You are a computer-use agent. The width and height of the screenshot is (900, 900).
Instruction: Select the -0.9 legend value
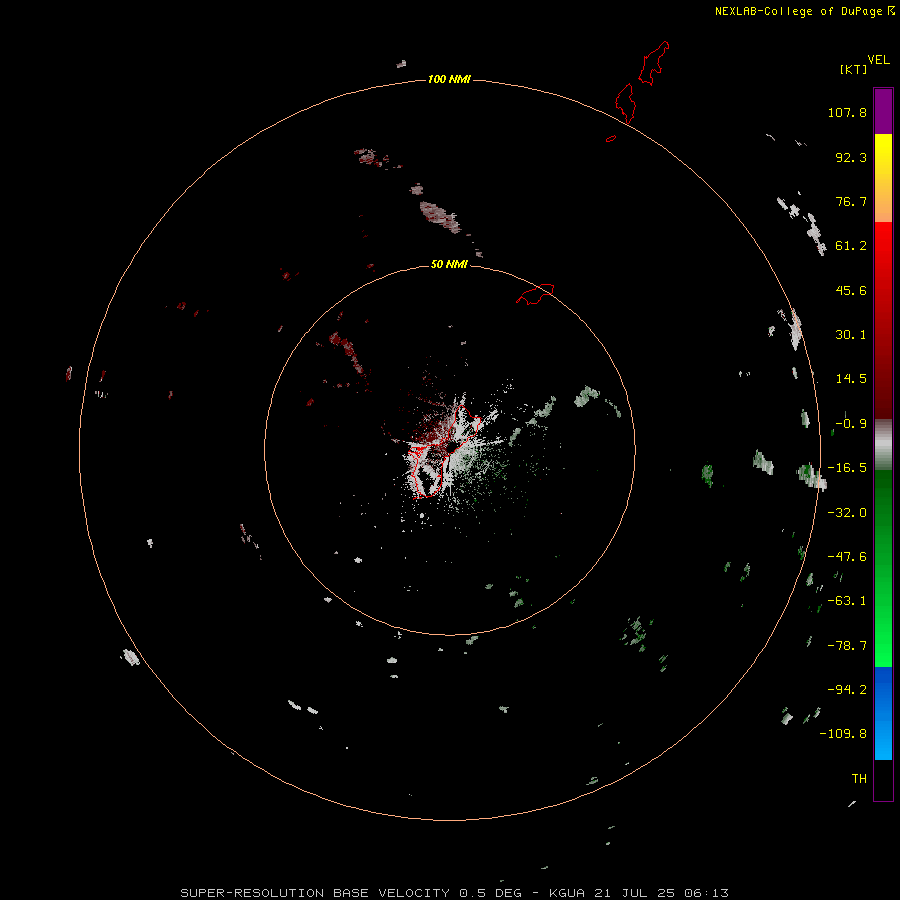pos(851,424)
